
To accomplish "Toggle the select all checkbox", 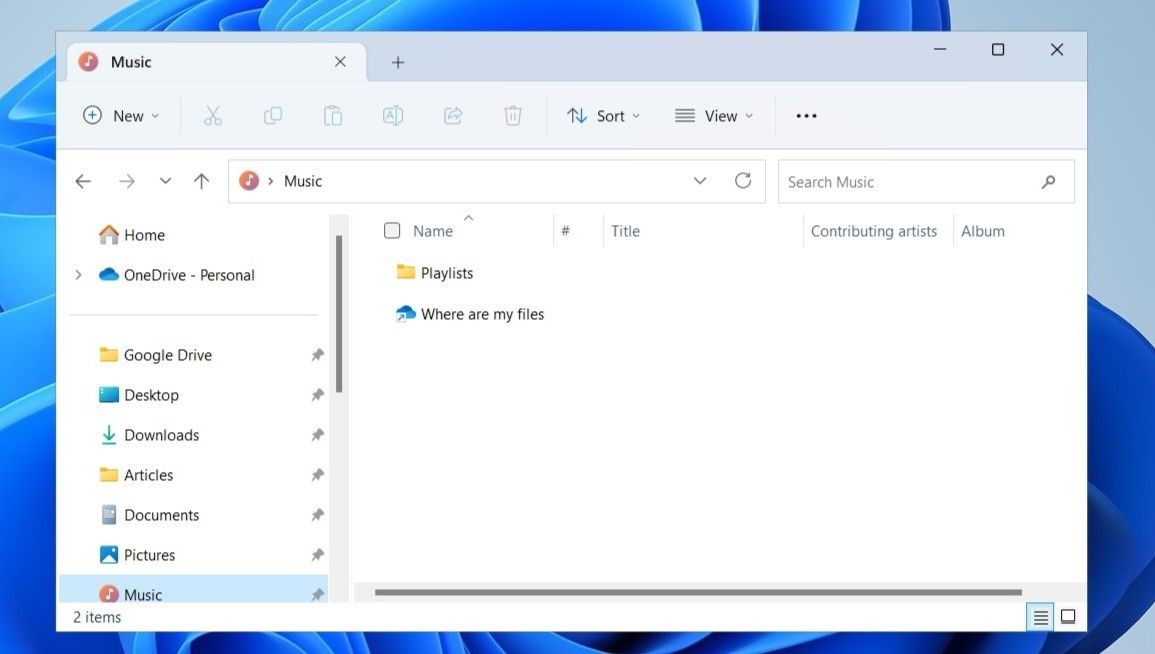I will tap(392, 231).
